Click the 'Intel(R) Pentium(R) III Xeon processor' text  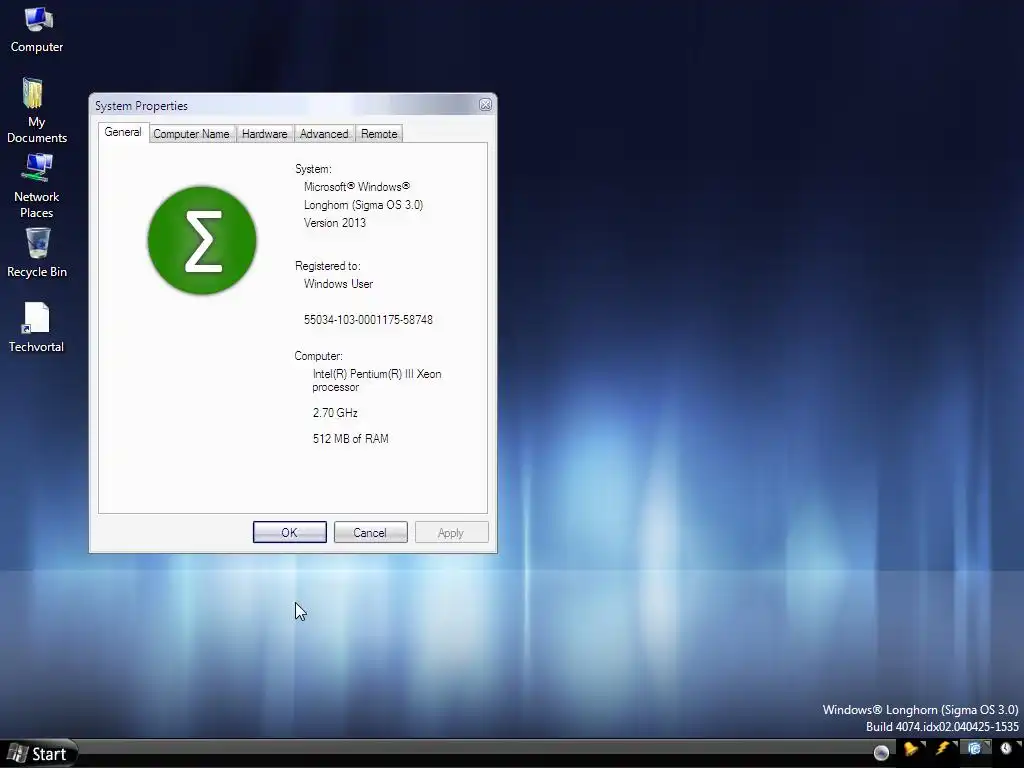point(377,380)
